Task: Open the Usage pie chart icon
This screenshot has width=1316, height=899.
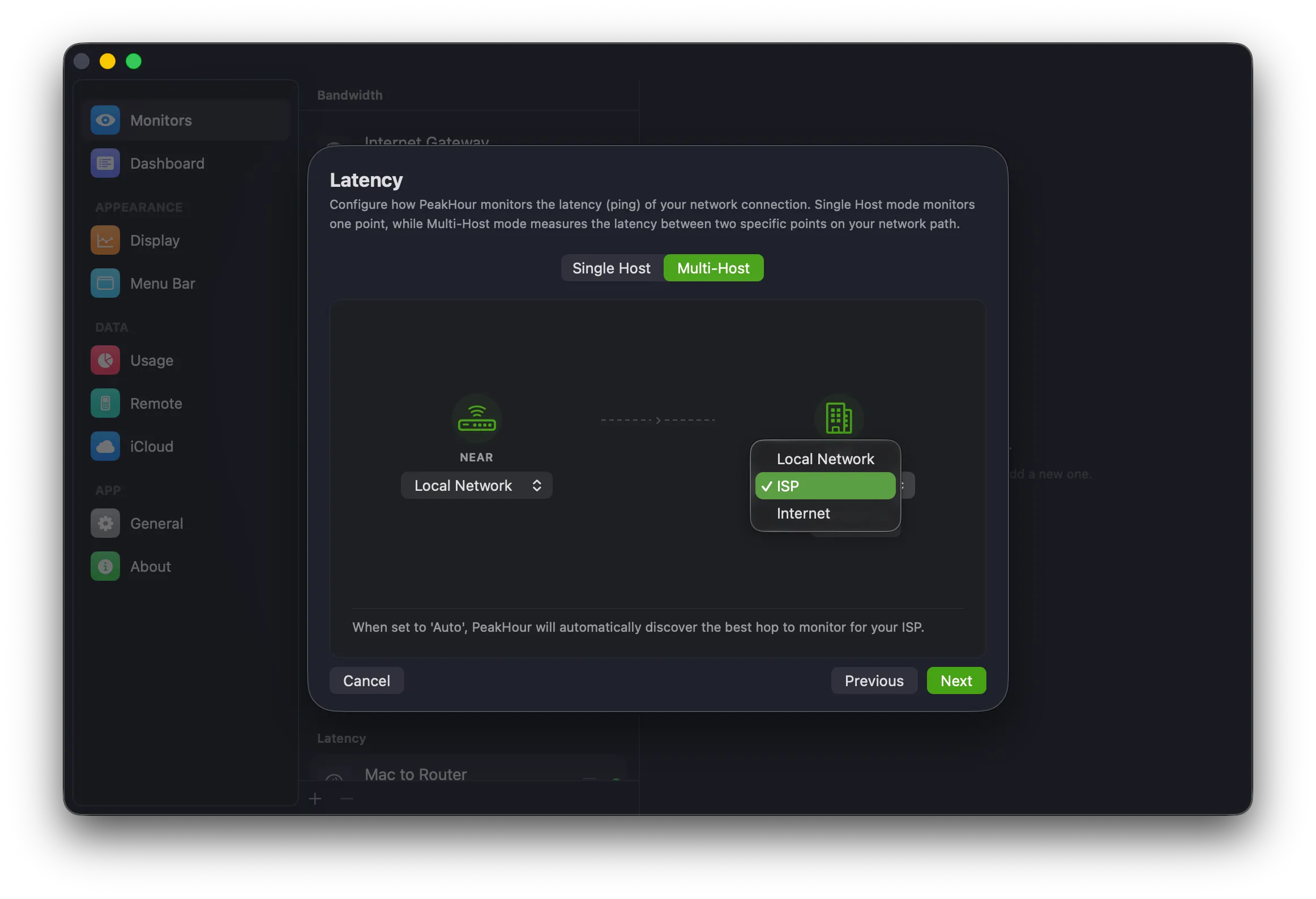Action: (105, 360)
